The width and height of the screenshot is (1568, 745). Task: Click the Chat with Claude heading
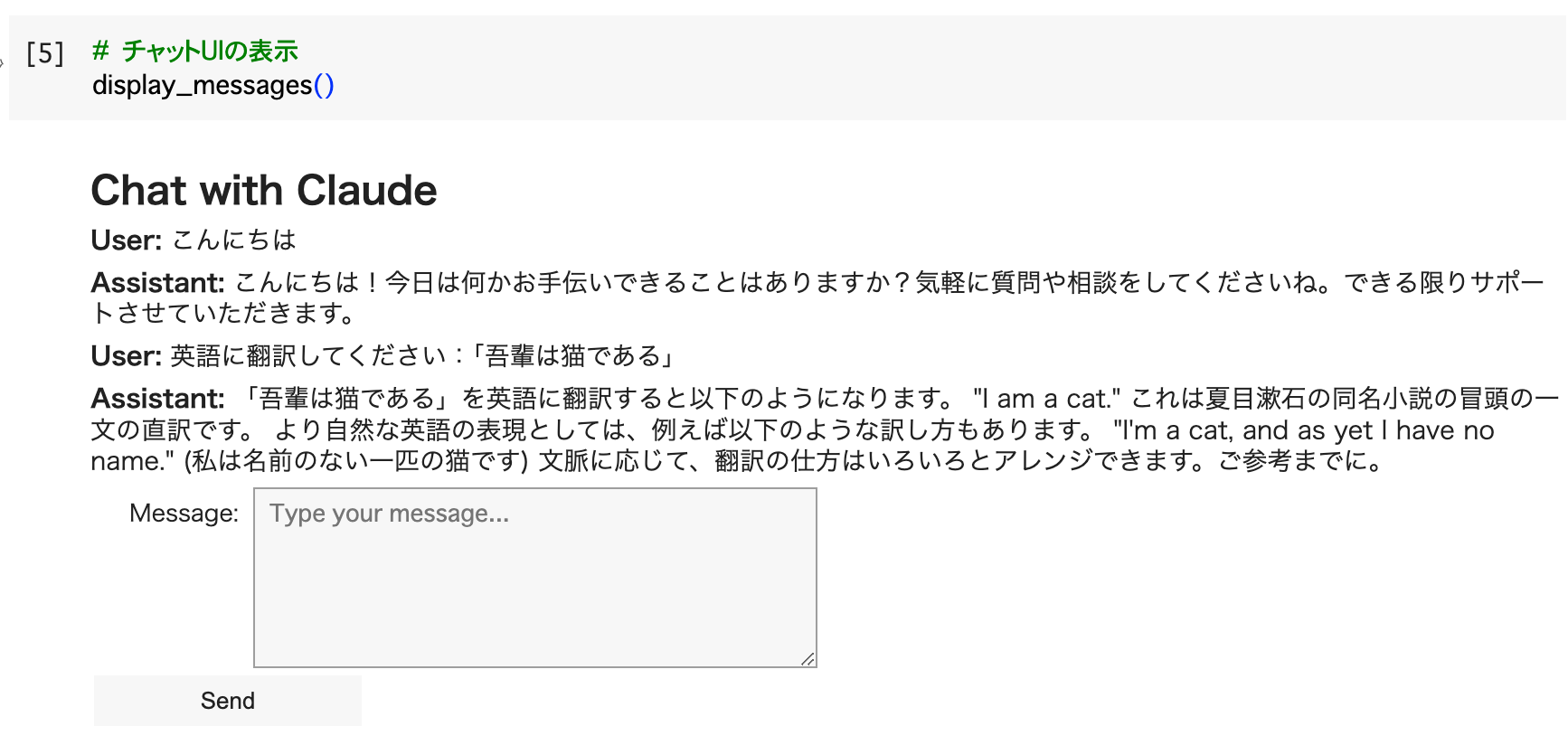[x=264, y=191]
